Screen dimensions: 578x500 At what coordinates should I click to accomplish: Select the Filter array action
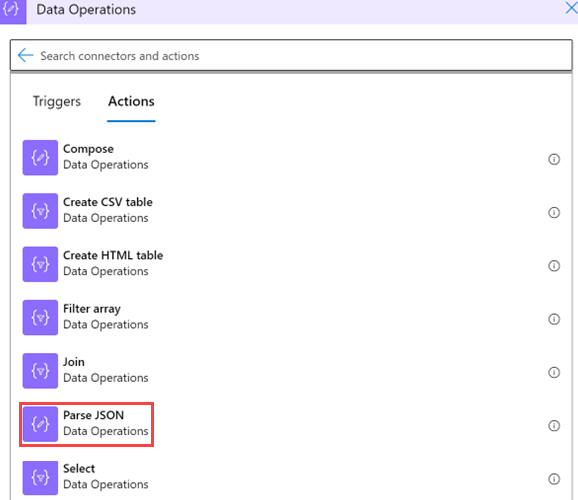click(x=92, y=309)
